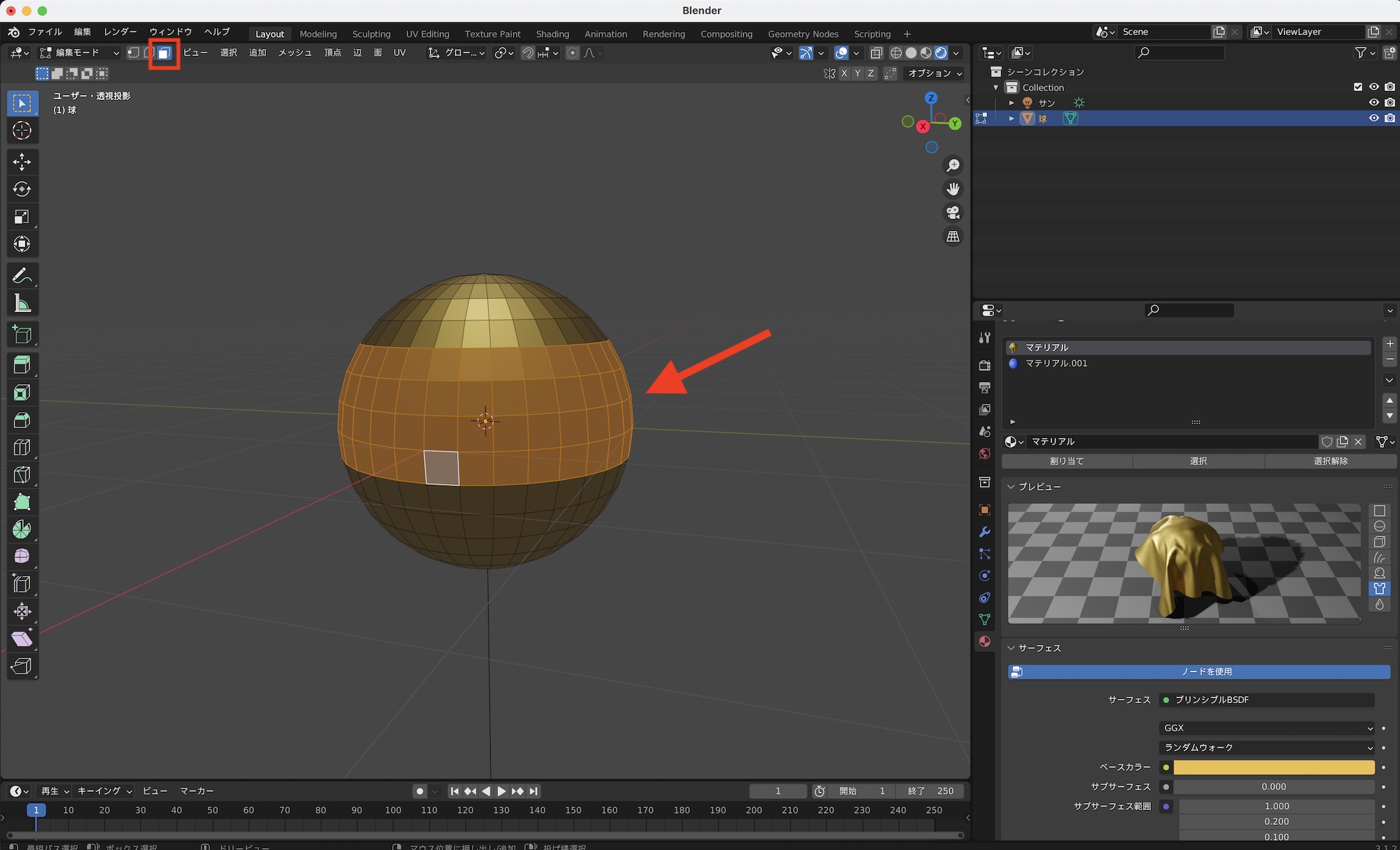Open the 編集モード mode dropdown
The height and width of the screenshot is (850, 1400).
coord(79,52)
